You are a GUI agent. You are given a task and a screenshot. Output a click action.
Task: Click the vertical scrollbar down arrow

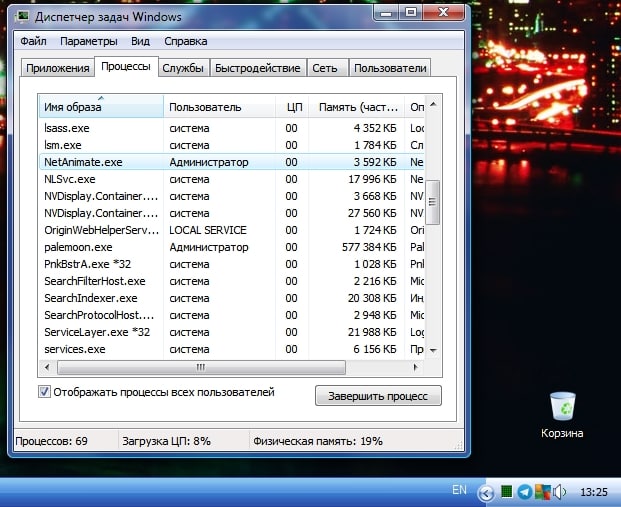tap(433, 351)
